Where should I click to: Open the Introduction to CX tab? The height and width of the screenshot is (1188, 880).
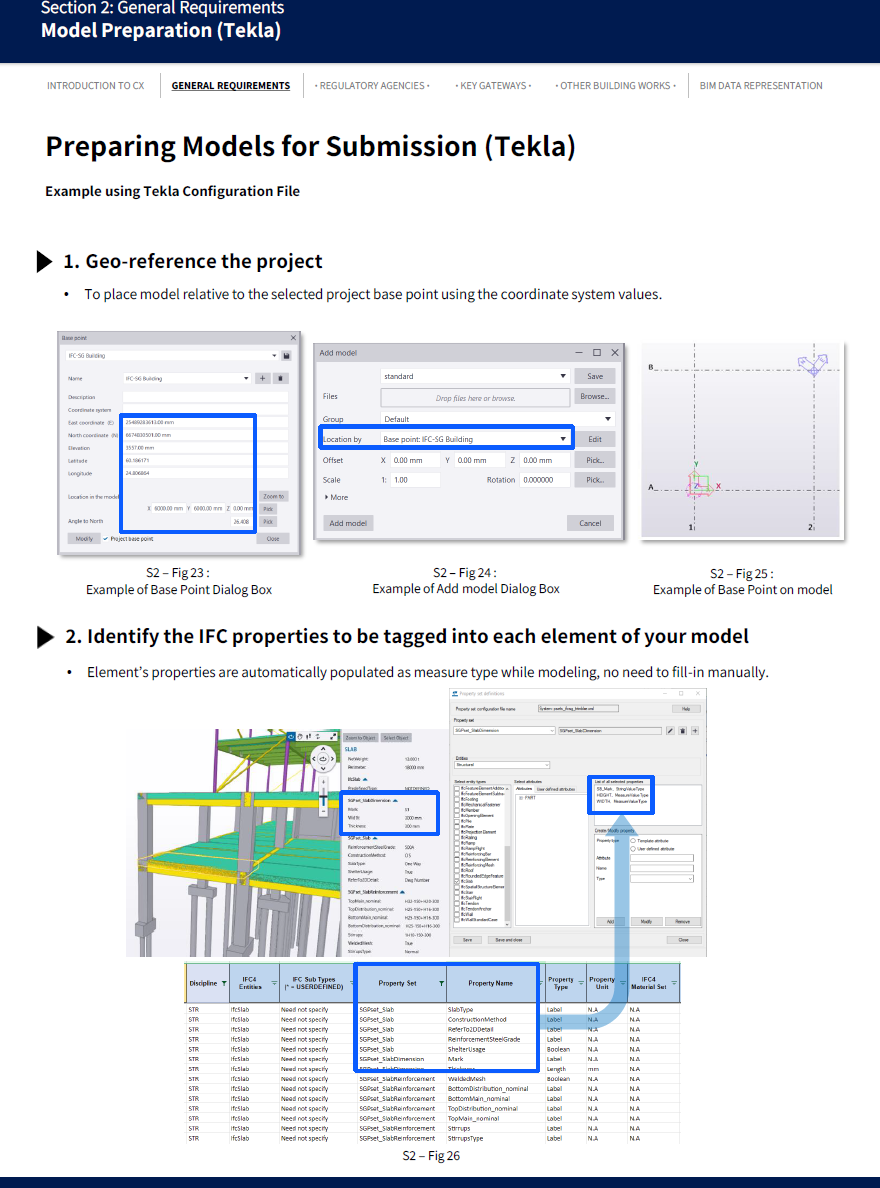[x=96, y=86]
